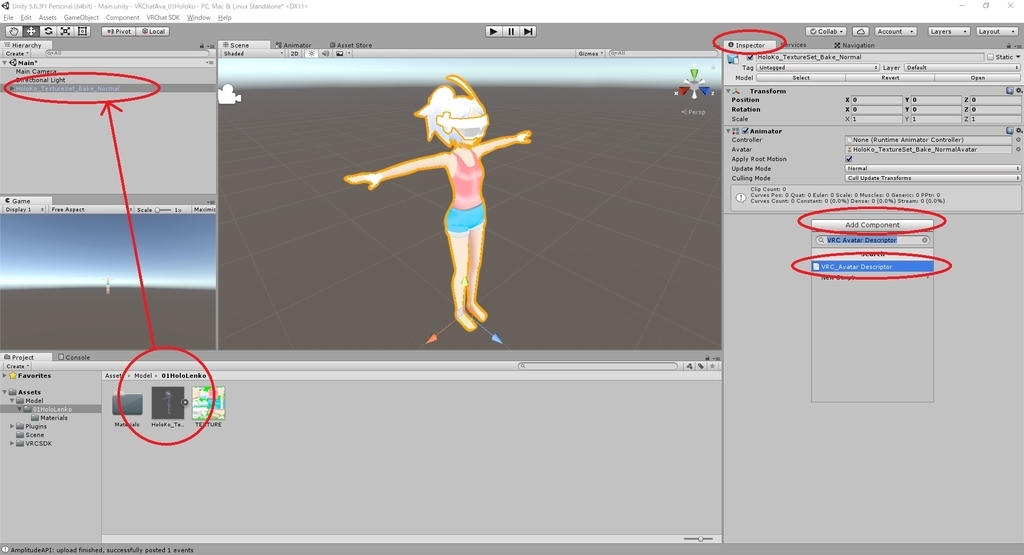Expand HoloKo_TextureSet_Bake_Normal in Hierarchy
1024x555 pixels.
tap(11, 88)
